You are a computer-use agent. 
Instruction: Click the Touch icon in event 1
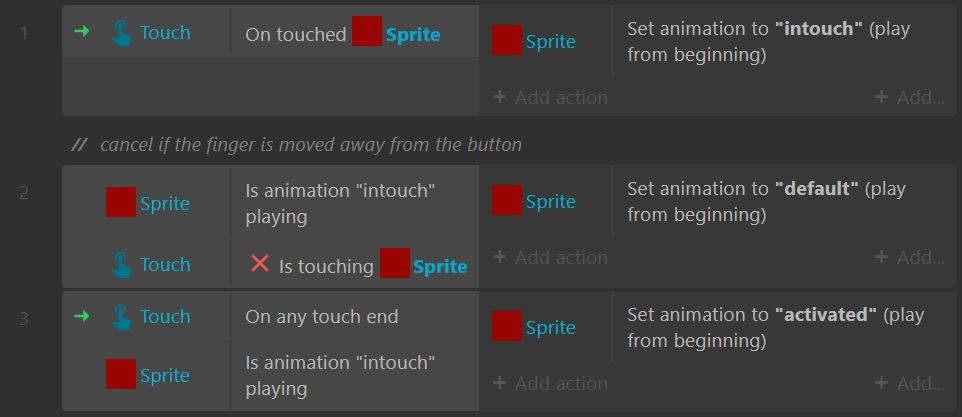(x=121, y=33)
